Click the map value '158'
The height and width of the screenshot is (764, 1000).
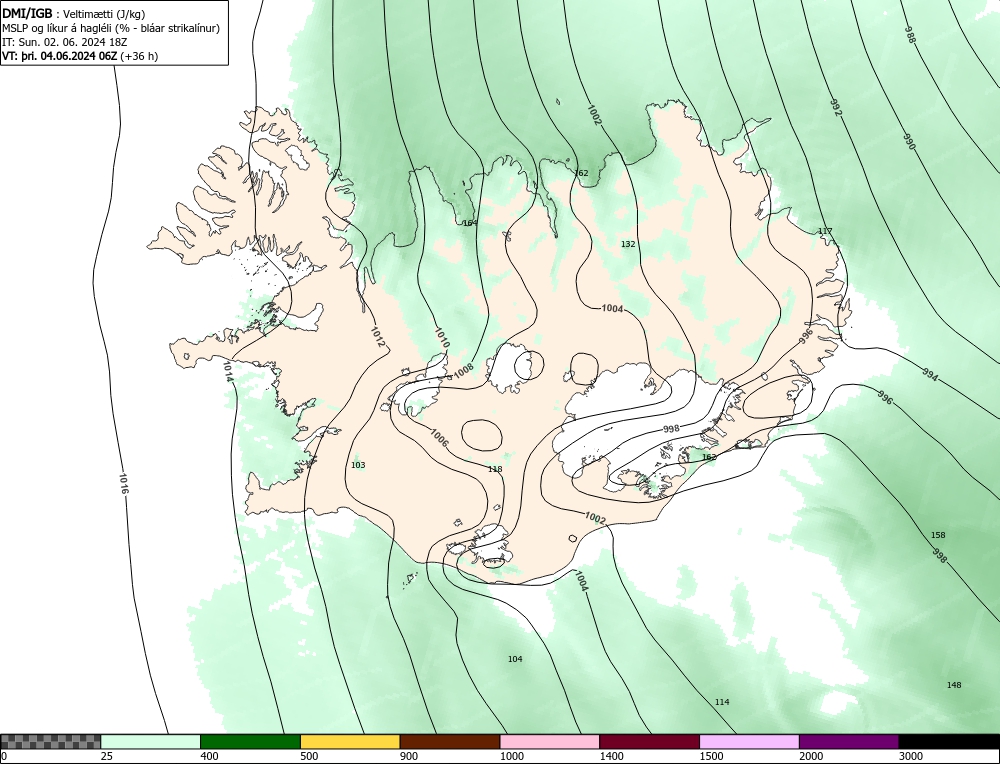point(938,535)
